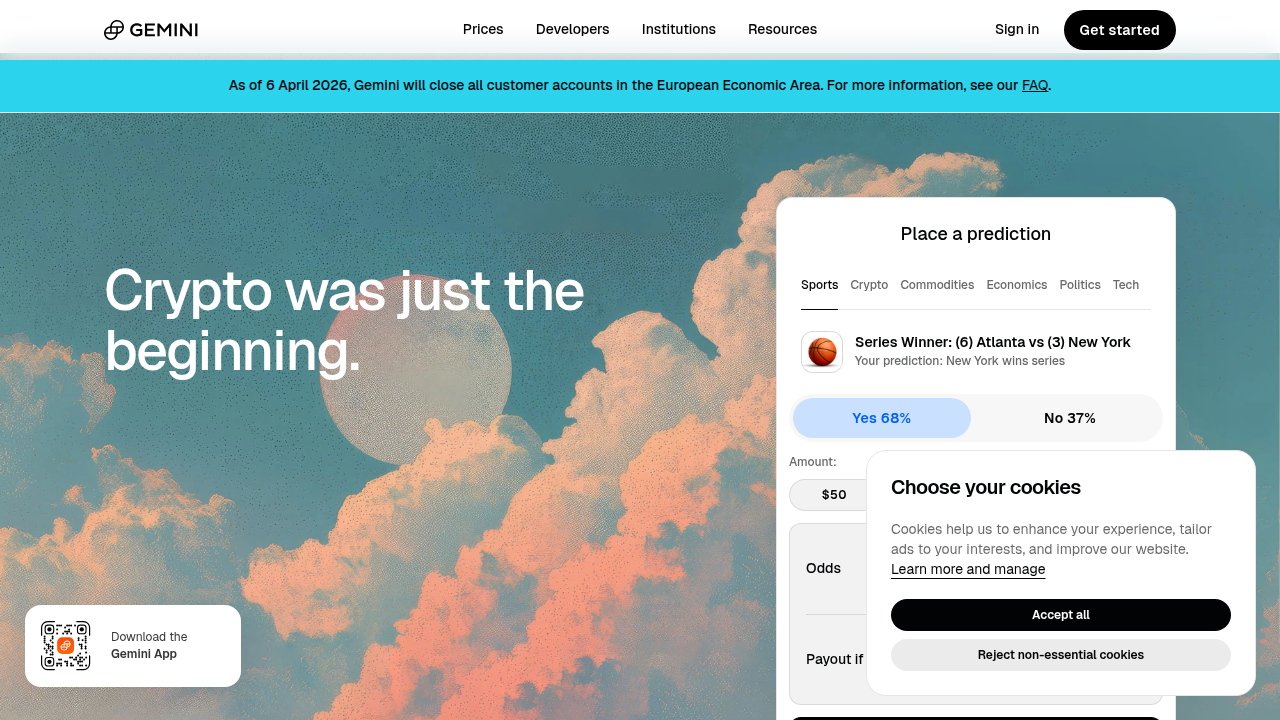Switch to the Politics tab
1280x720 pixels.
coord(1080,285)
